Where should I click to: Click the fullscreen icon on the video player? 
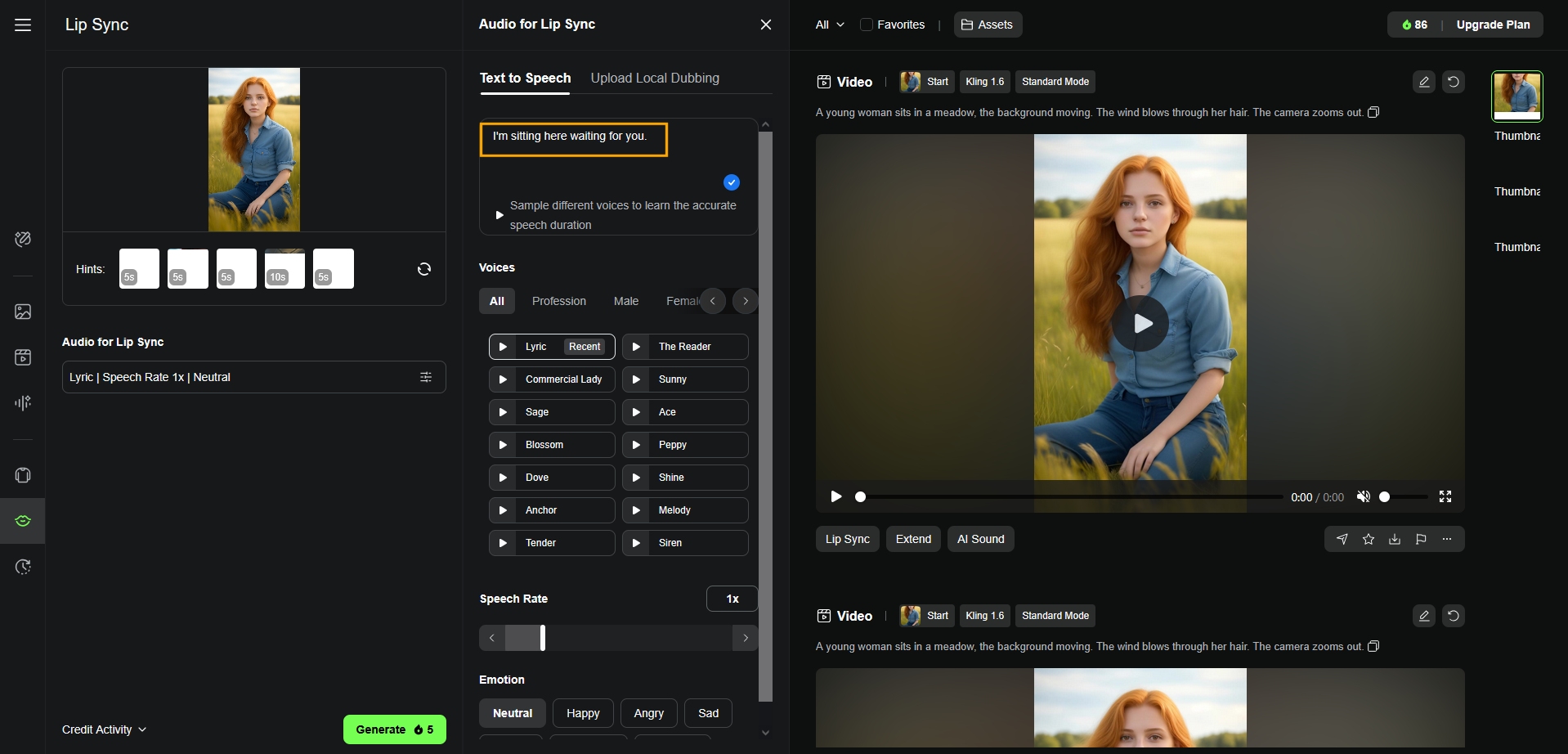pyautogui.click(x=1445, y=496)
